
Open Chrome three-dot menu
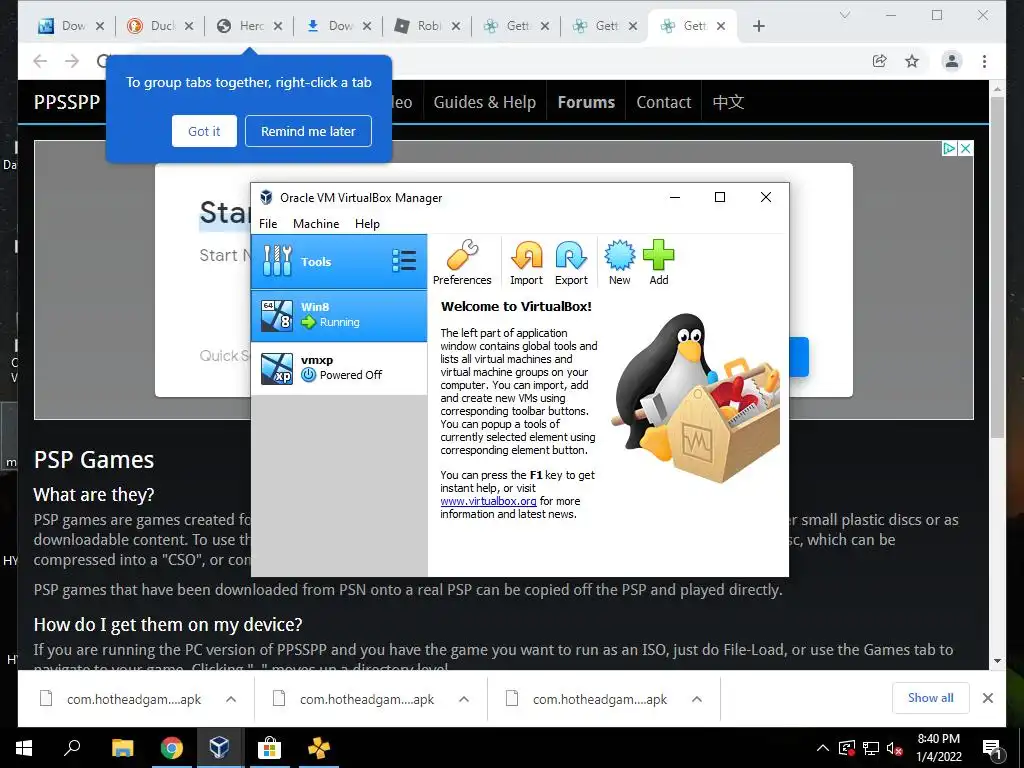[x=984, y=61]
